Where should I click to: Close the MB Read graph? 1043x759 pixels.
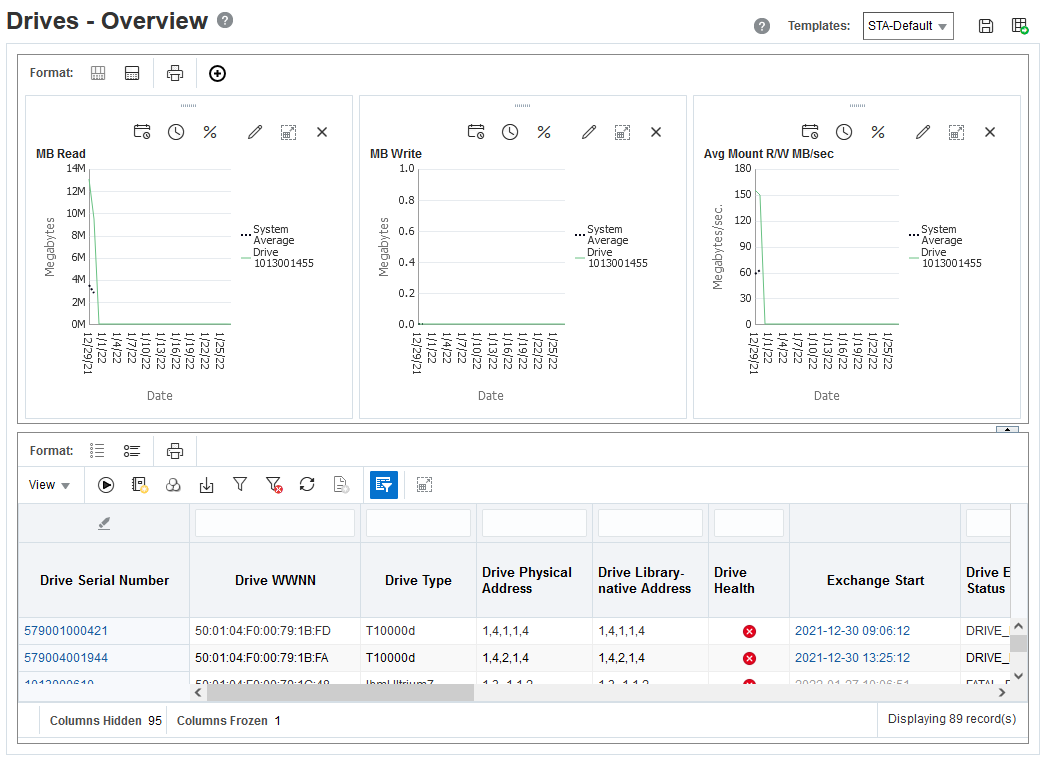(322, 132)
